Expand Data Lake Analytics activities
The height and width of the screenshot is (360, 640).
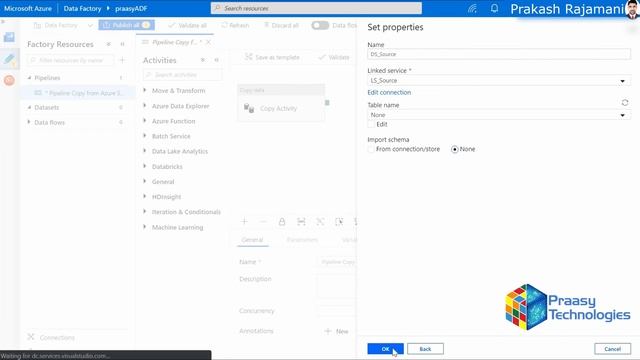[144, 151]
